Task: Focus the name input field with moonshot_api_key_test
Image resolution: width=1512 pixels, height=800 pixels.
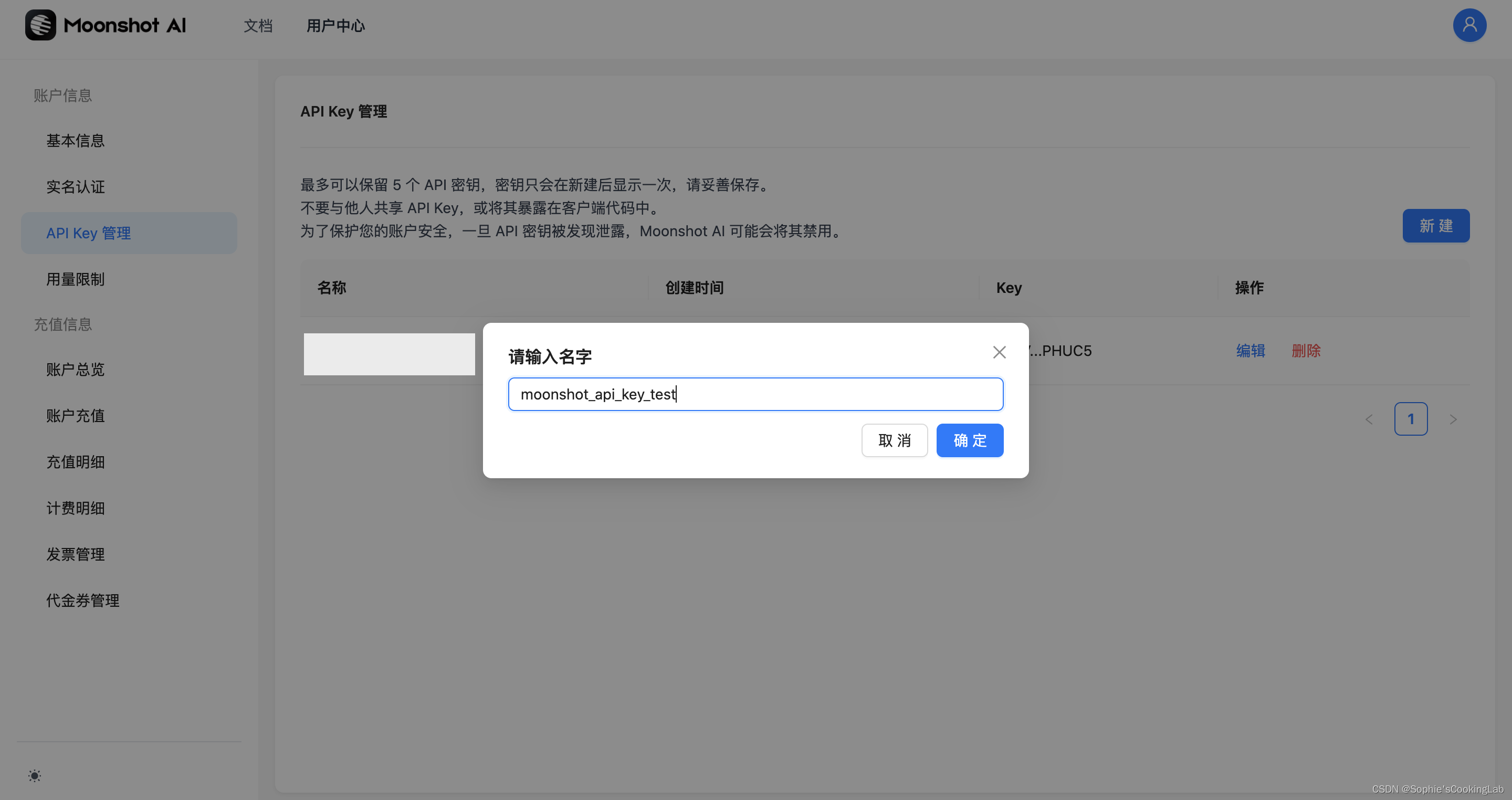Action: 755,394
